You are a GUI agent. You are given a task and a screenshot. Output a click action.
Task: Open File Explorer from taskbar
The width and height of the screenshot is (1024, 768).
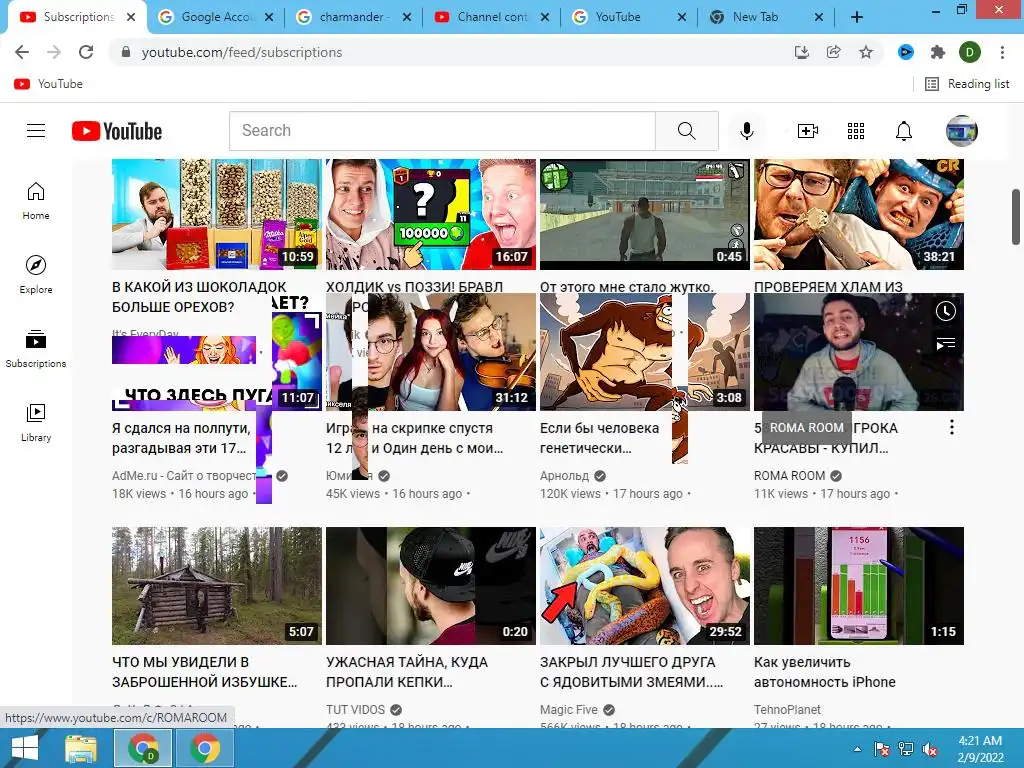82,748
